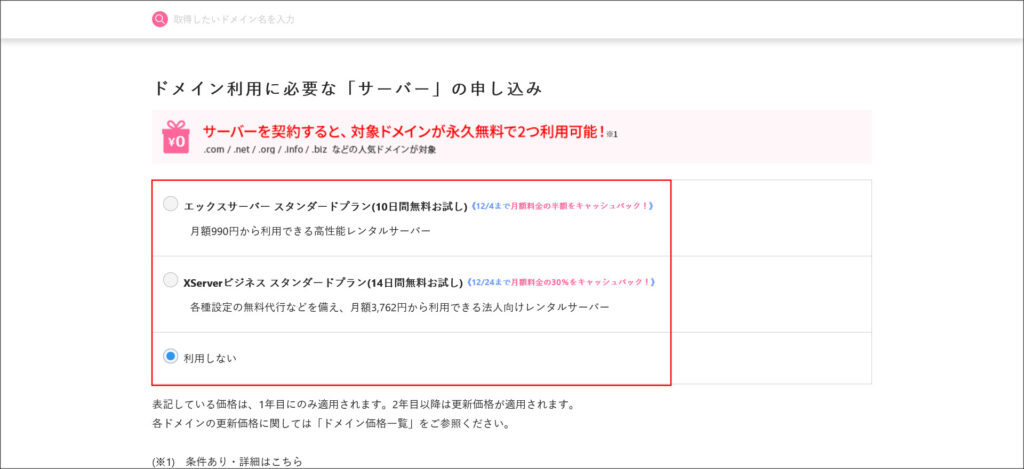Click the XServerビジネス スタンダードプラン(14日間無料お試し) label
1024x469 pixels.
click(x=325, y=282)
